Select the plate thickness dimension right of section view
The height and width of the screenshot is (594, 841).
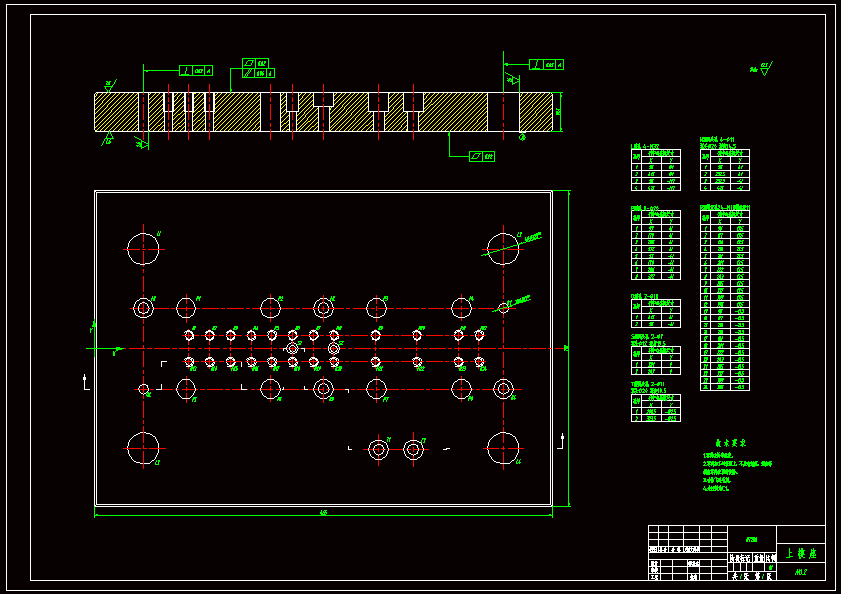(x=559, y=112)
